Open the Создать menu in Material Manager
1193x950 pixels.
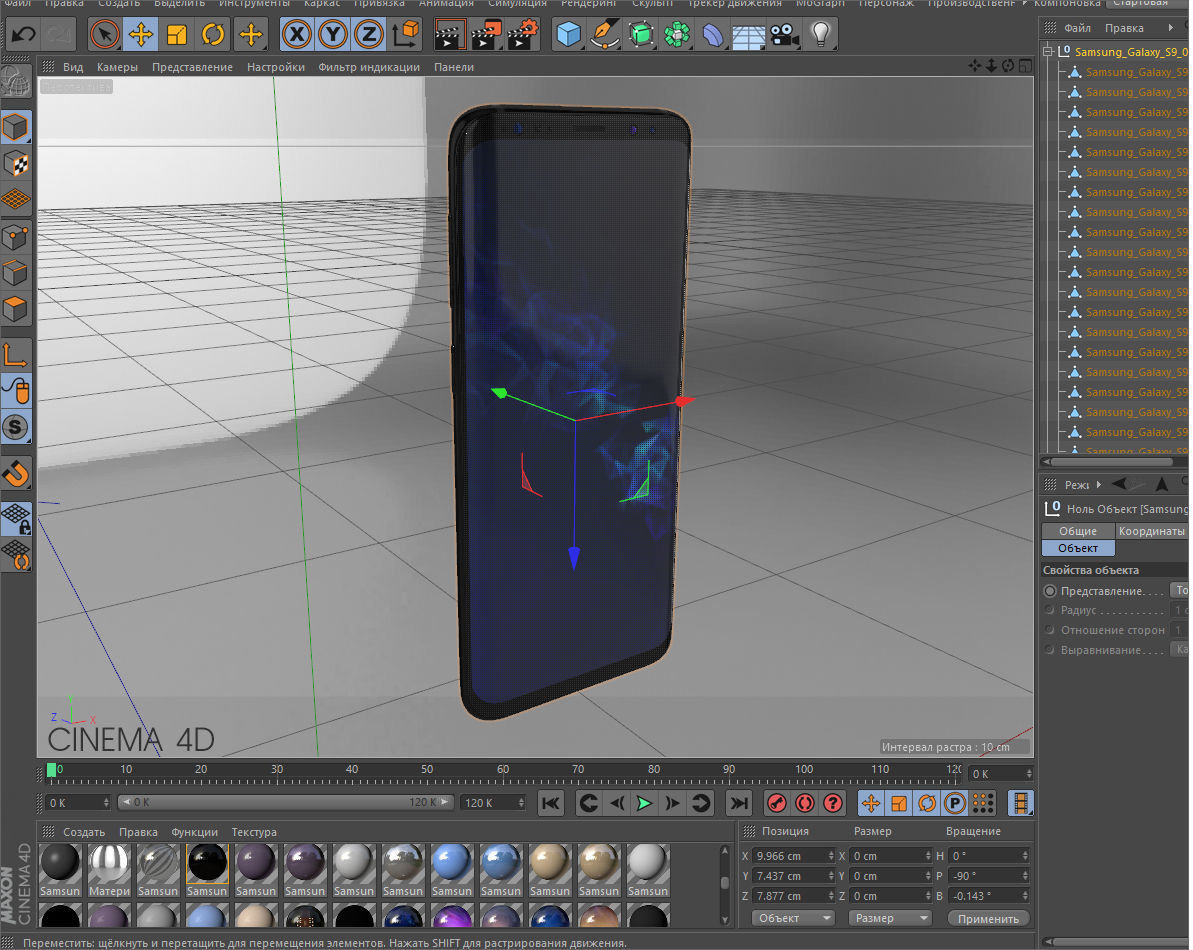coord(84,832)
